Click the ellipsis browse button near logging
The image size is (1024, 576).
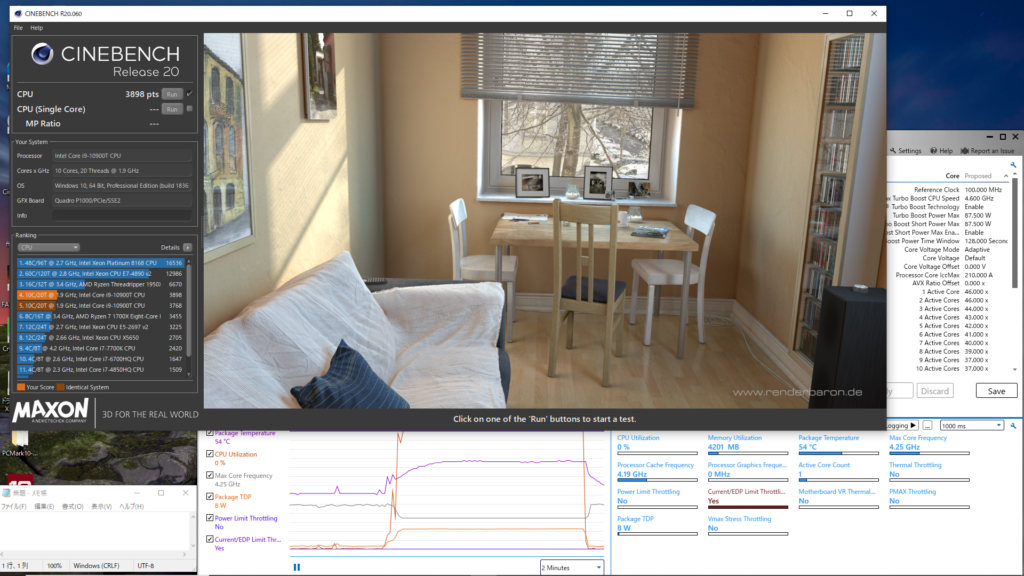927,426
